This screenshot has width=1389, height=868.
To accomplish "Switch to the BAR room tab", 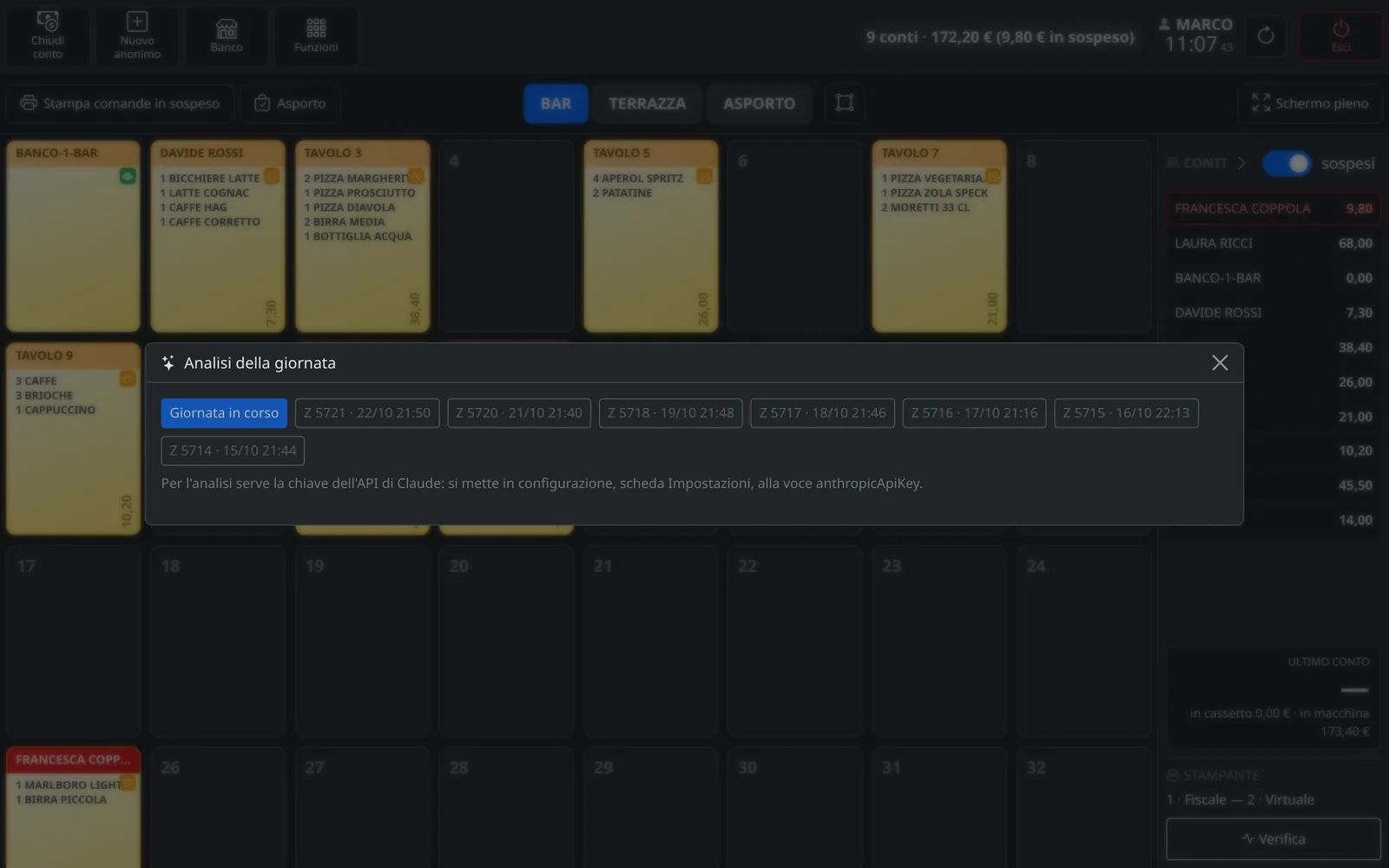I will pyautogui.click(x=556, y=103).
